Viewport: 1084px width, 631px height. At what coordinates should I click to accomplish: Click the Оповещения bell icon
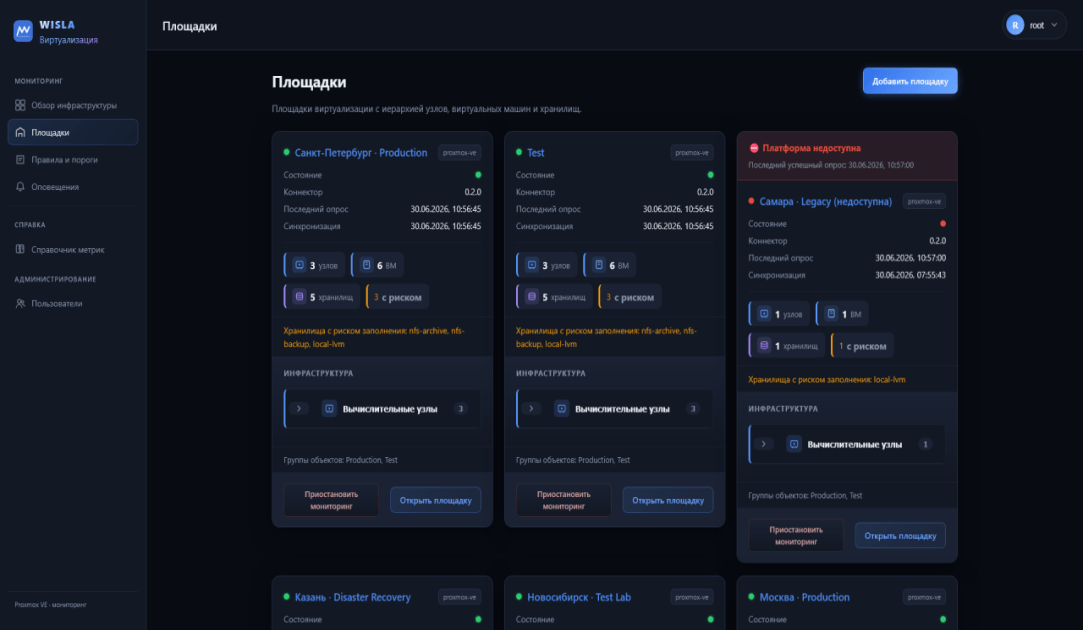coord(20,187)
